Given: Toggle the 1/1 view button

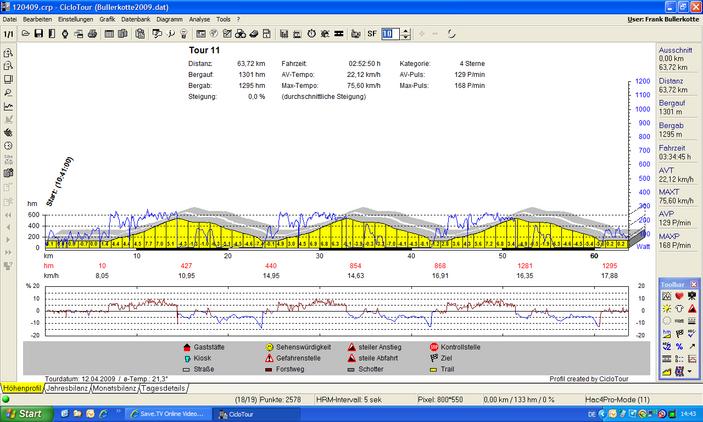Looking at the screenshot, I should tap(8, 33).
